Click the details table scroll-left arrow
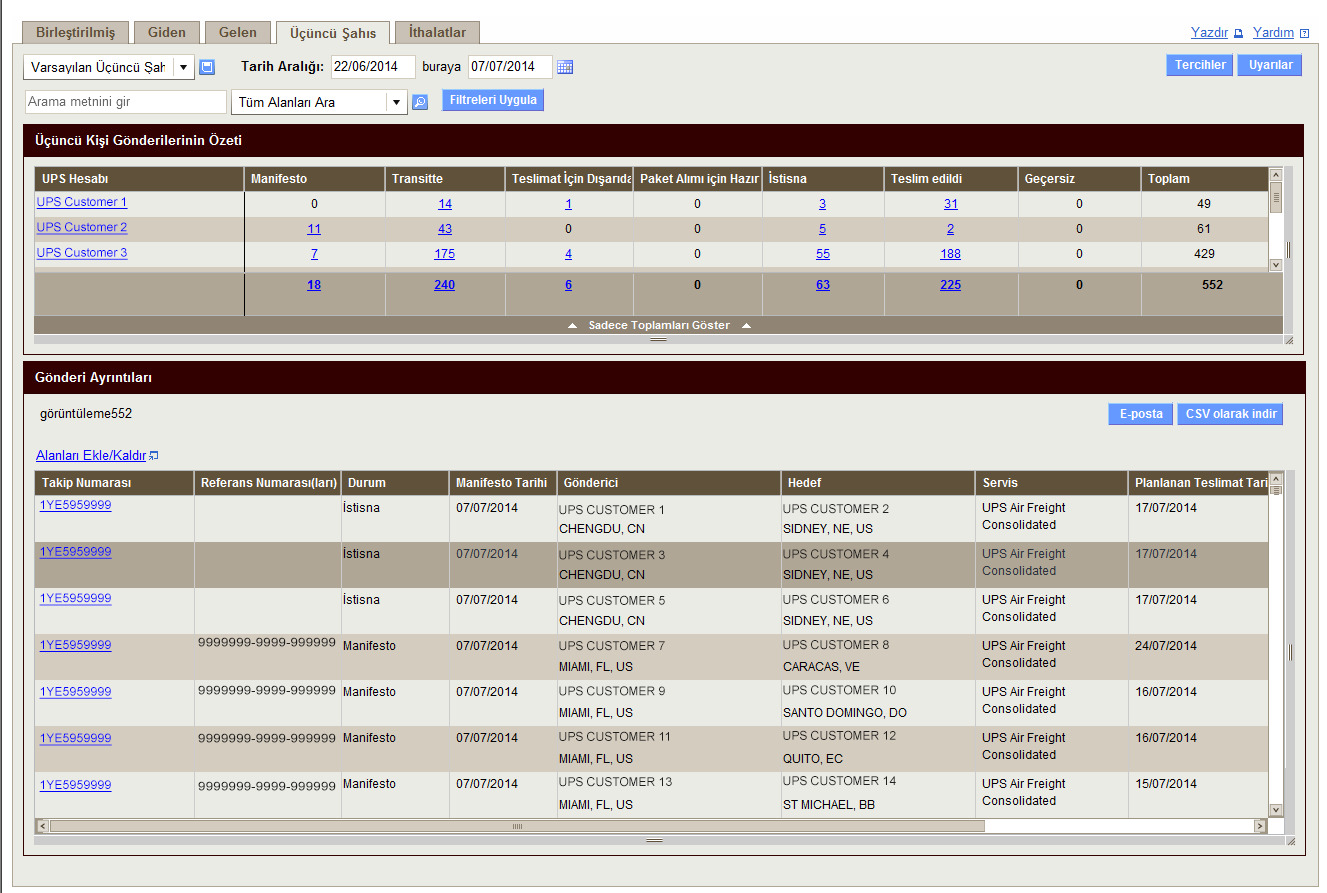The height and width of the screenshot is (893, 1327). [42, 827]
